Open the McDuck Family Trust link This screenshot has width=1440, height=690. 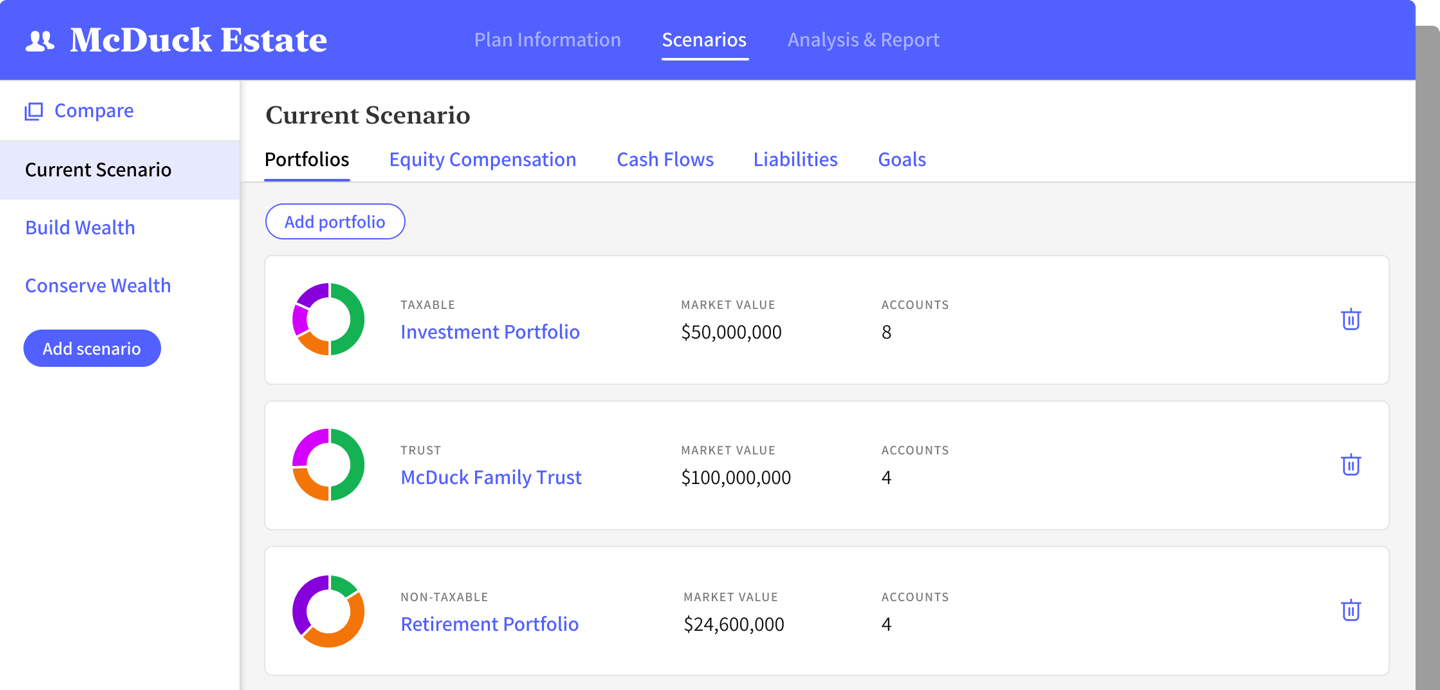[x=491, y=478]
